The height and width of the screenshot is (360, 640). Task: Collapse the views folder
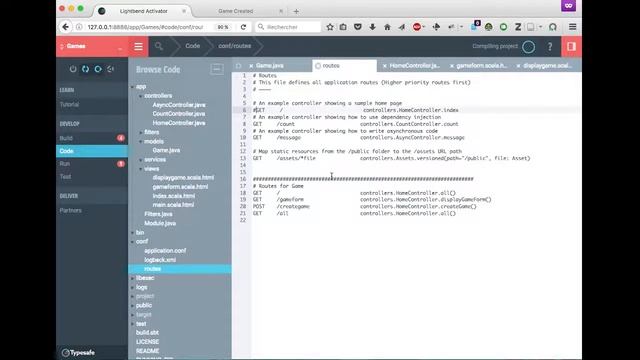click(140, 169)
